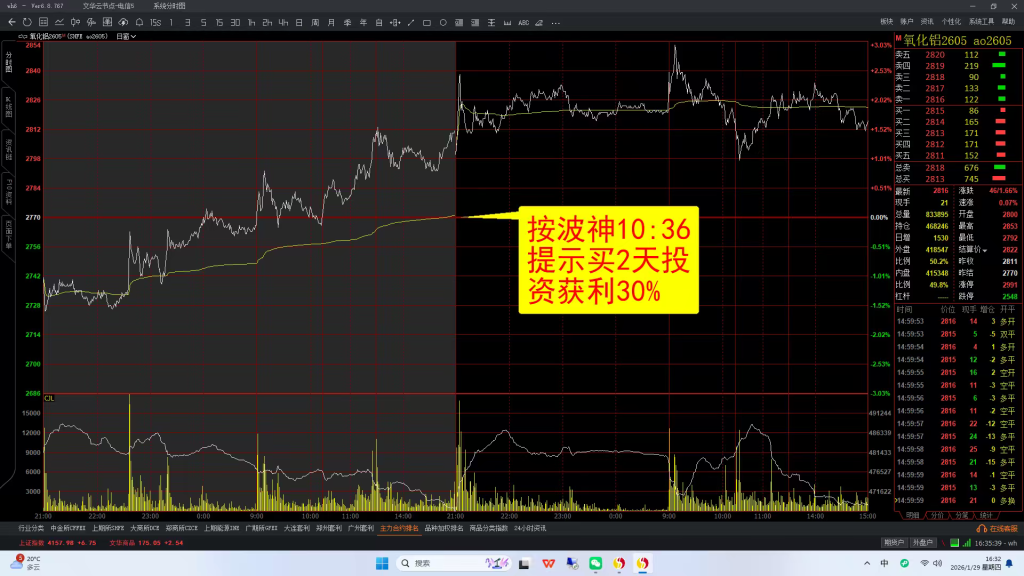
Task: Pick the eraser tool in toolbar
Action: [539, 21]
